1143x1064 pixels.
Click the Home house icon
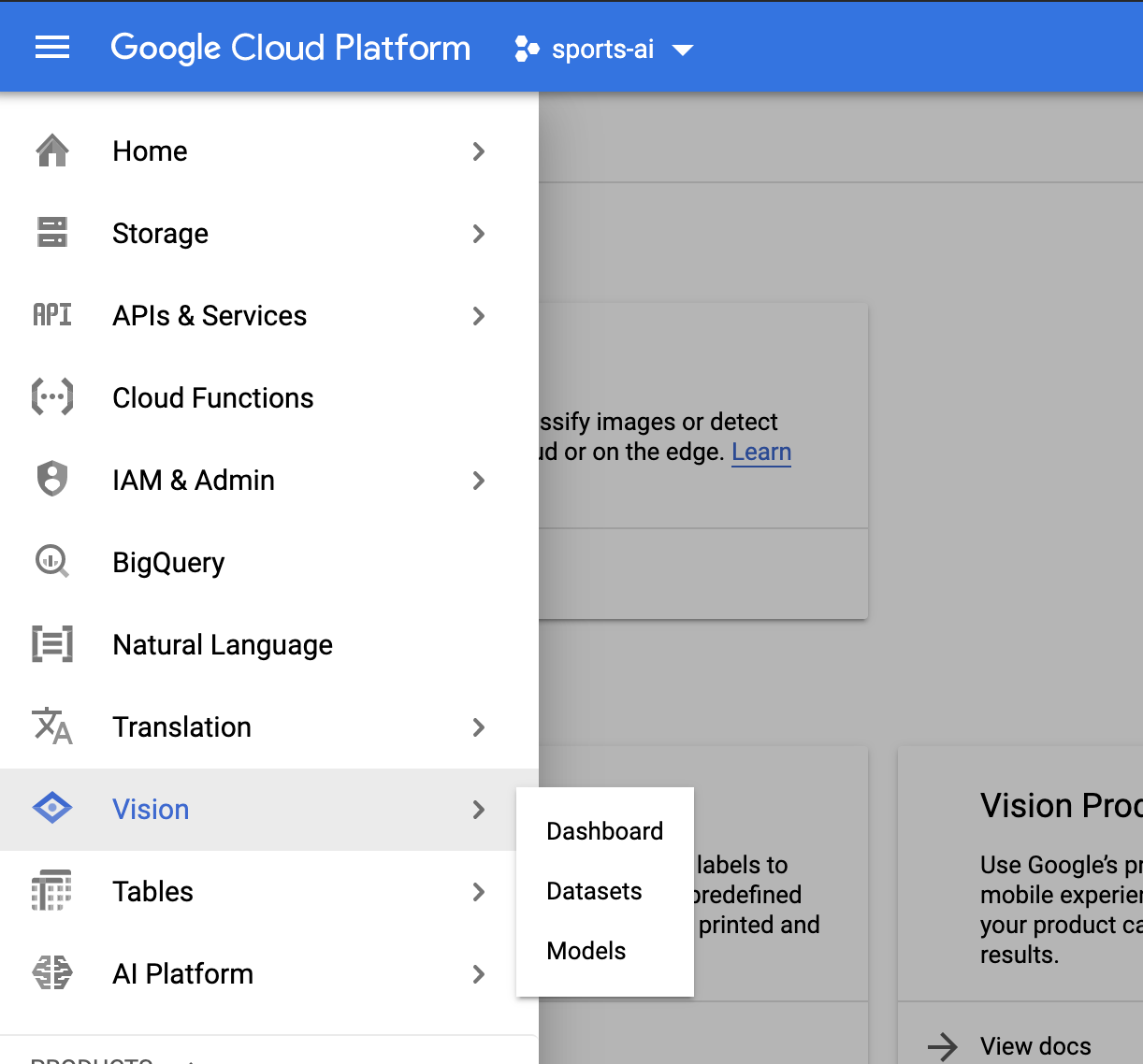point(52,151)
